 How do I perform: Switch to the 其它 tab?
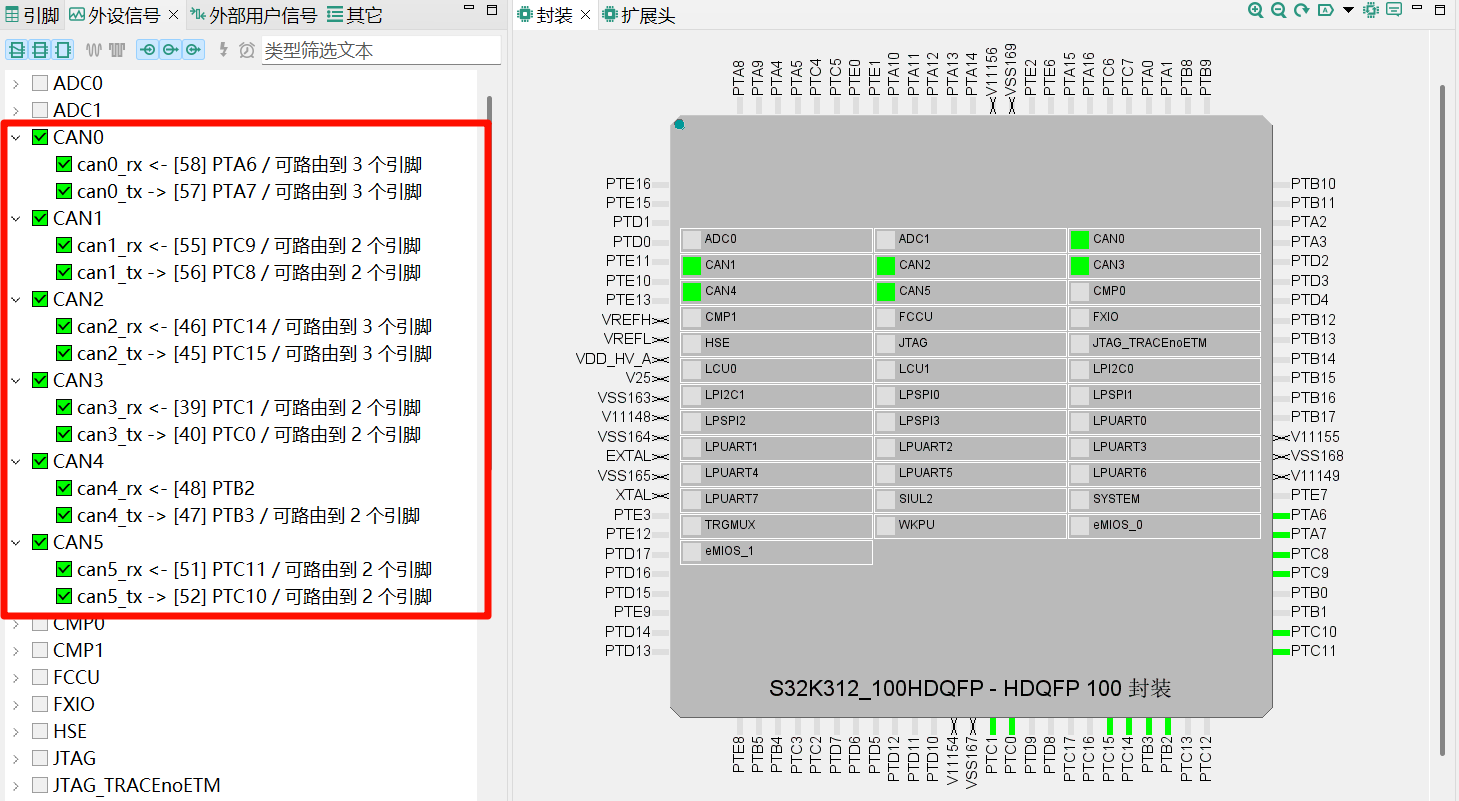[355, 15]
